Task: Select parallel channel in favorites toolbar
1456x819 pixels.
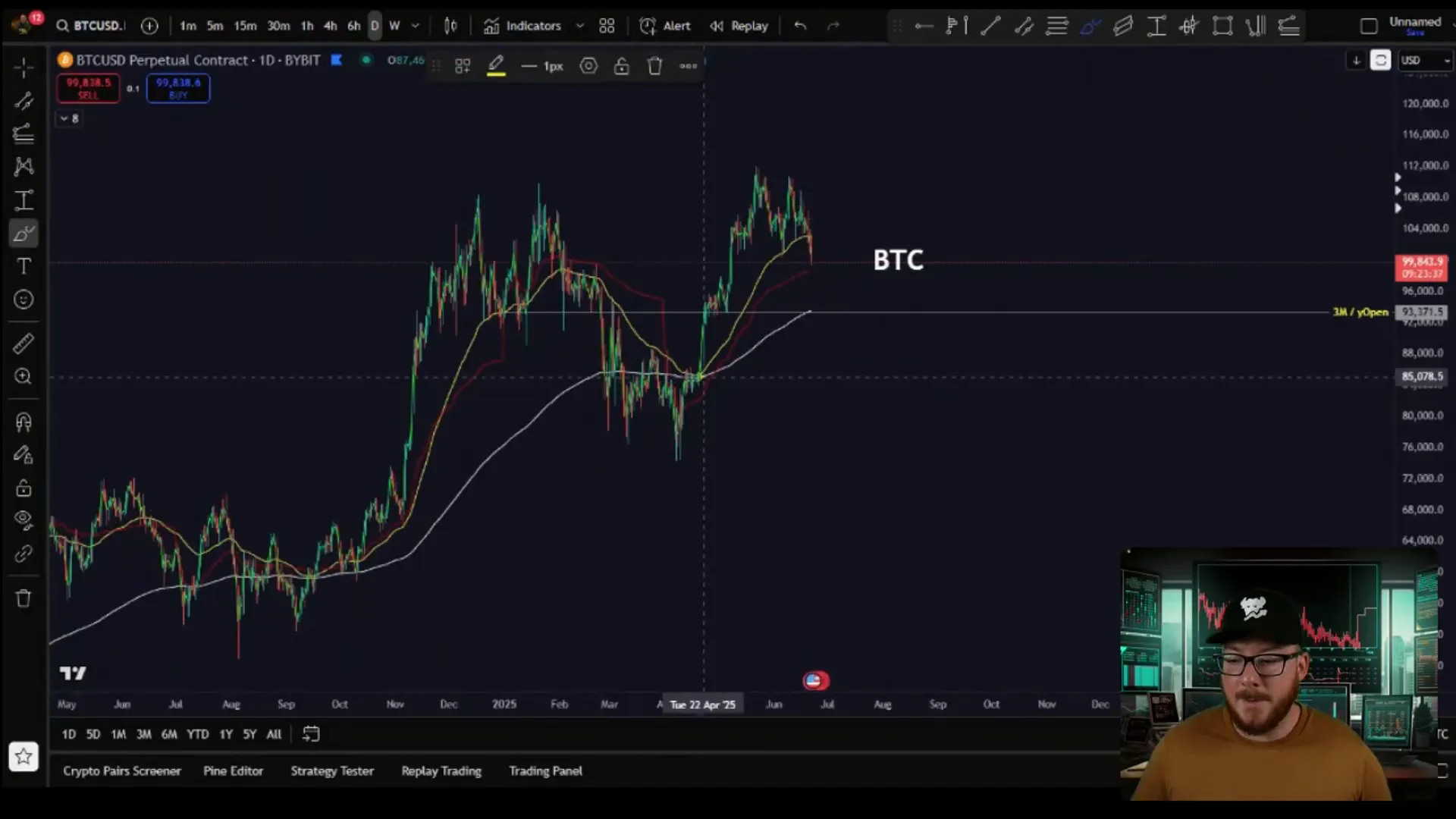Action: coord(1123,26)
